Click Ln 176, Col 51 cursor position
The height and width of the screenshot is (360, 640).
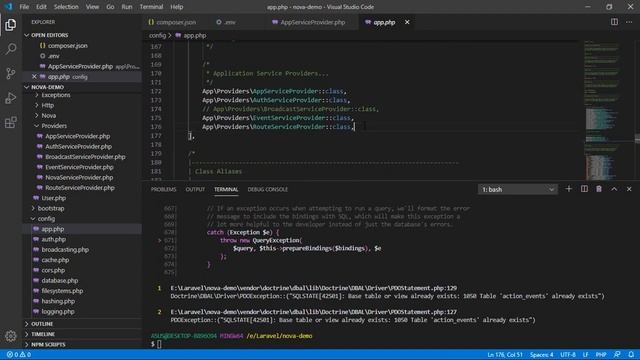pyautogui.click(x=504, y=355)
